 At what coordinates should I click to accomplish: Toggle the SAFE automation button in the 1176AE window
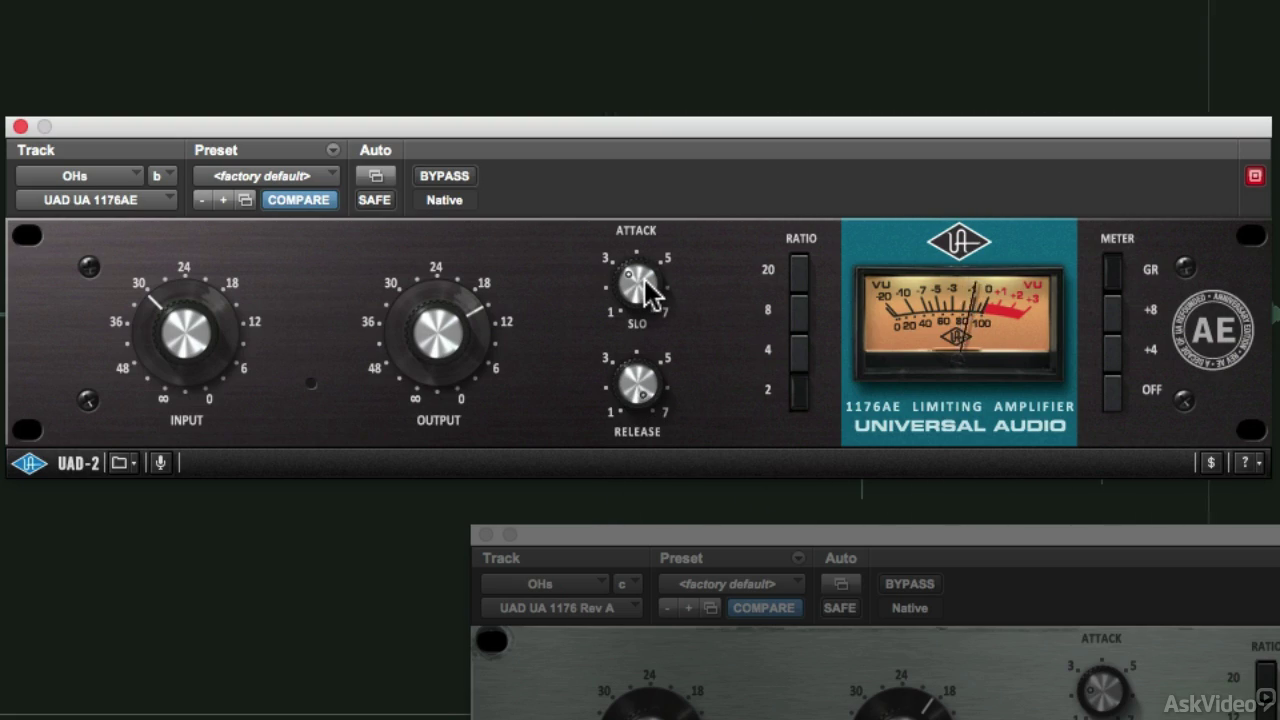pyautogui.click(x=374, y=200)
